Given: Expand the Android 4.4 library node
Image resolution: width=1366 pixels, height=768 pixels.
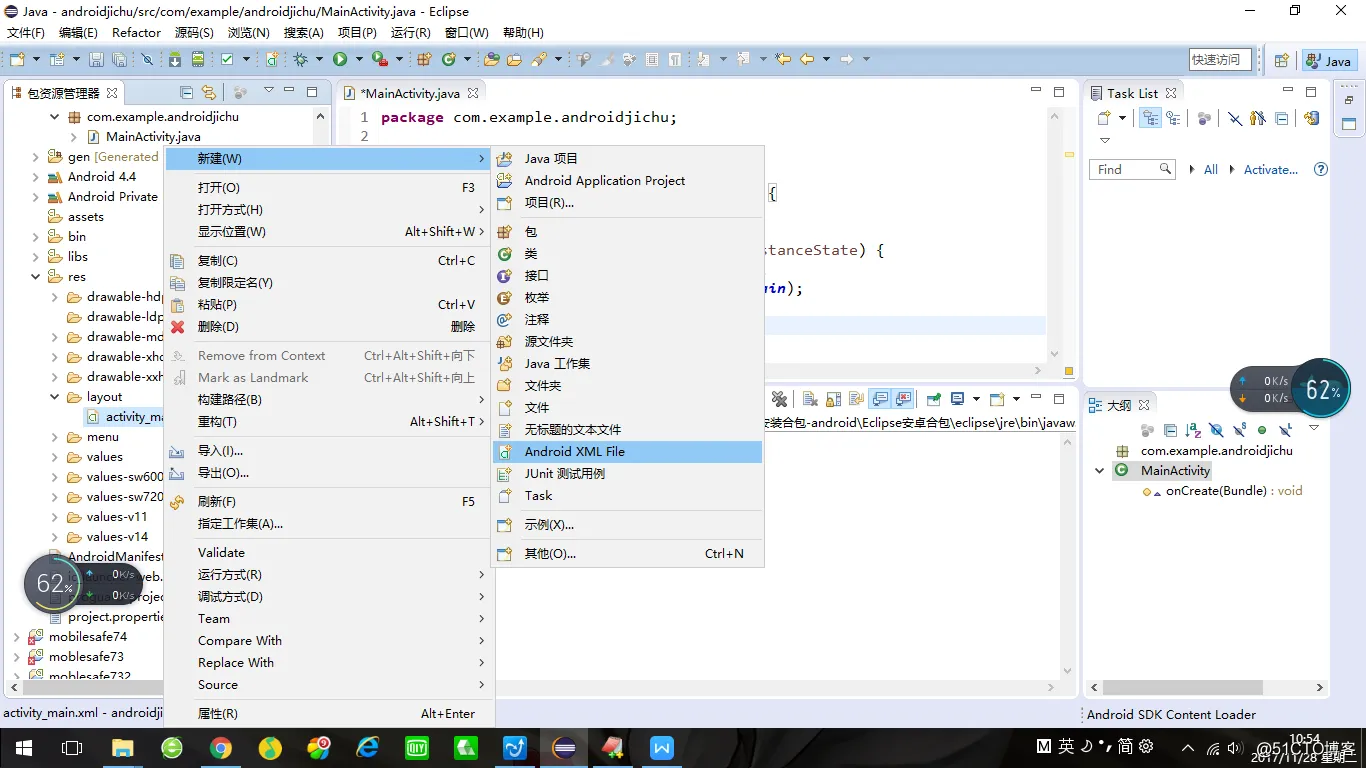Looking at the screenshot, I should (x=36, y=177).
